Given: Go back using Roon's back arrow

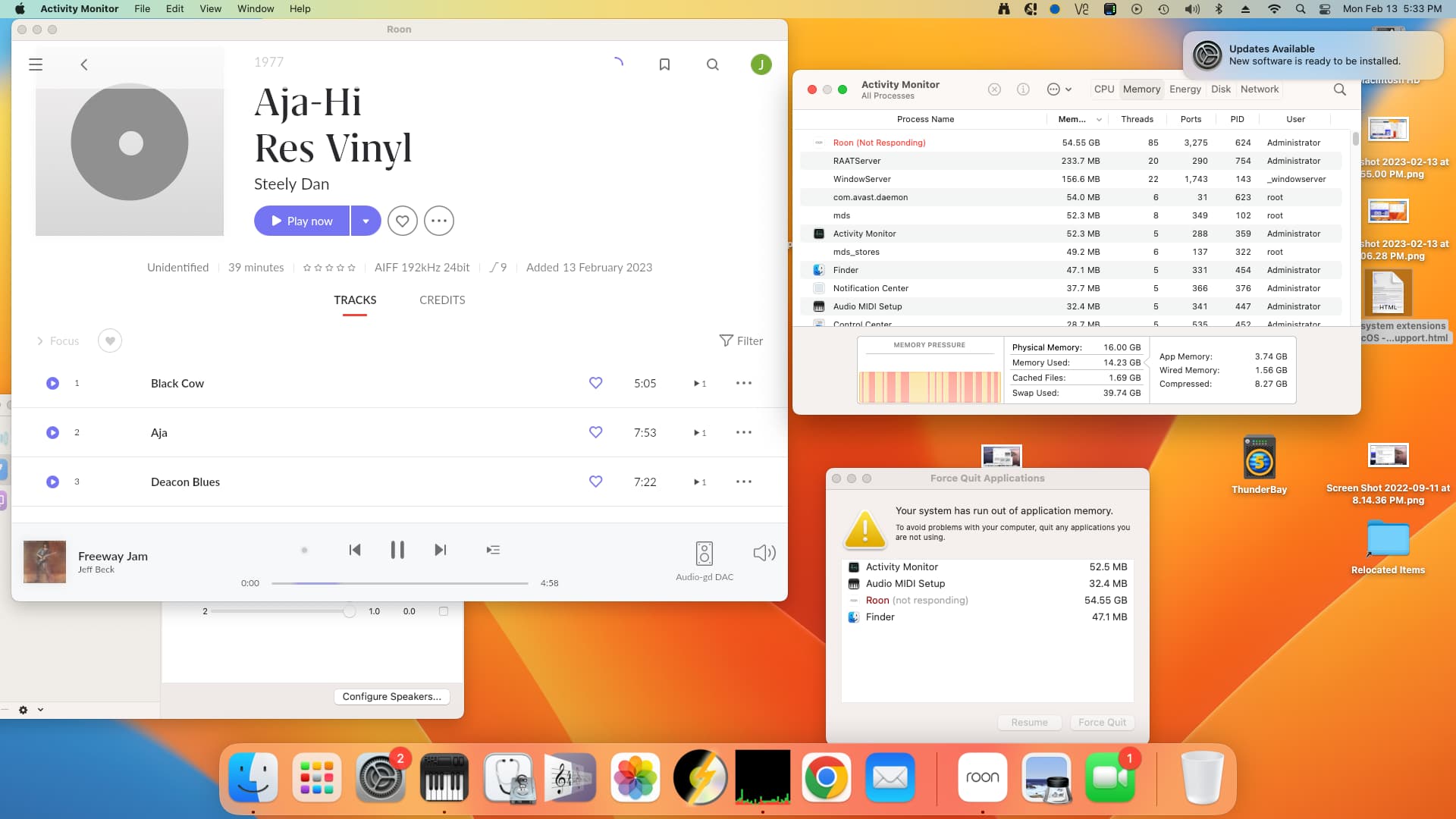Looking at the screenshot, I should 84,64.
